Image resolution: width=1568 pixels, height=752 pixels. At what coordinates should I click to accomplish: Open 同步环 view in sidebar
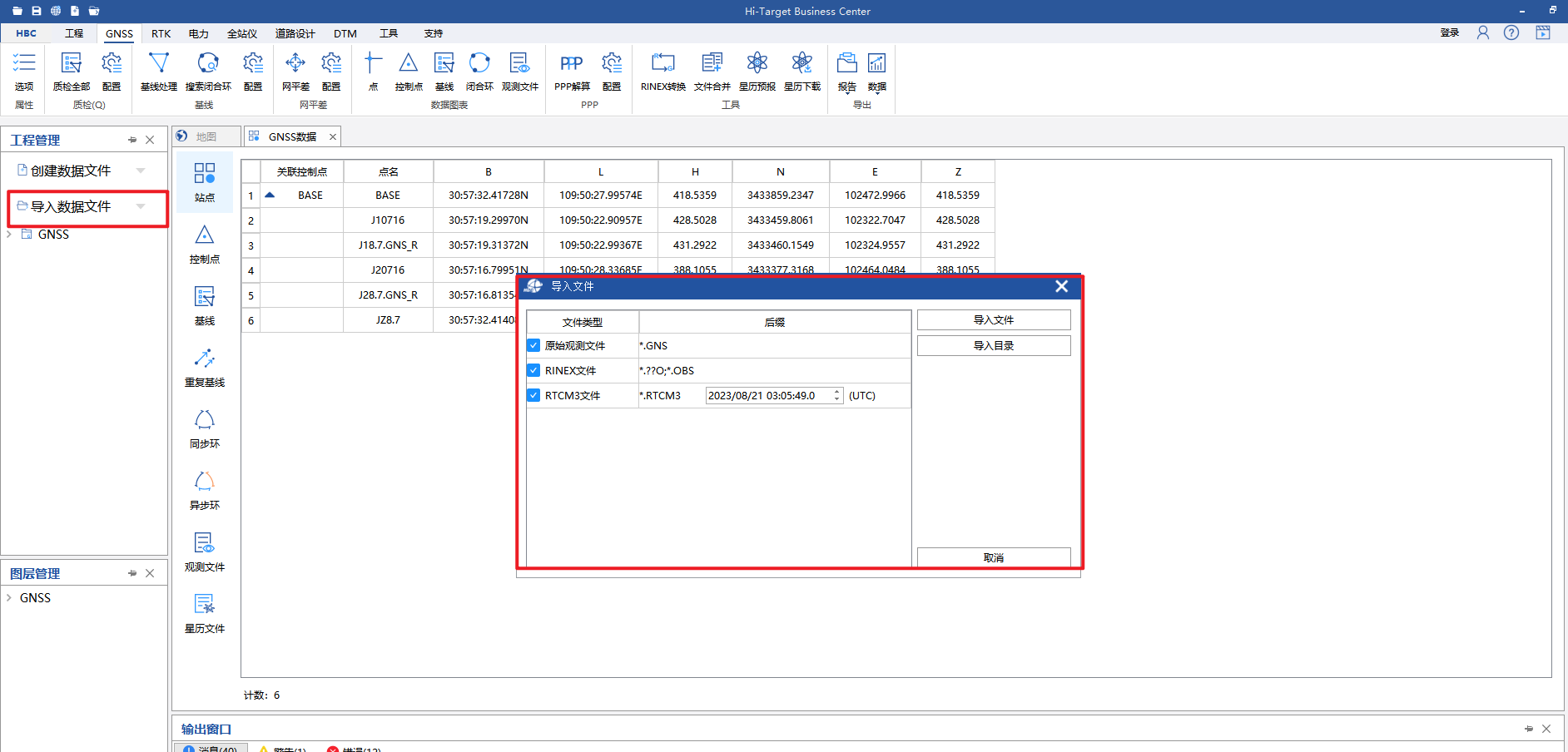pyautogui.click(x=204, y=429)
